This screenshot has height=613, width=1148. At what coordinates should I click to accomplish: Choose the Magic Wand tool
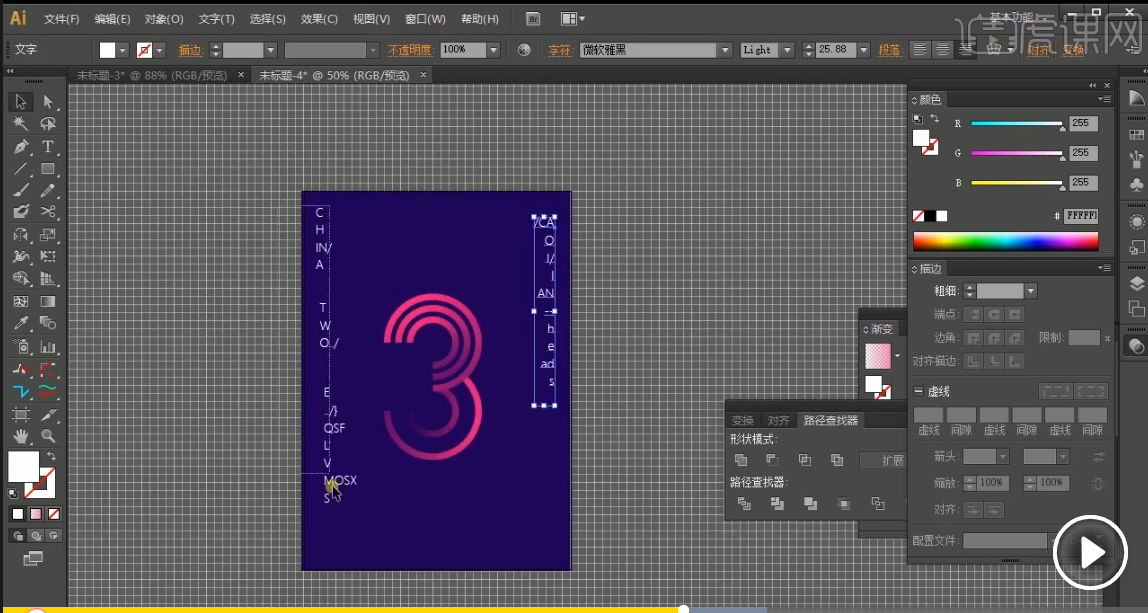point(21,124)
